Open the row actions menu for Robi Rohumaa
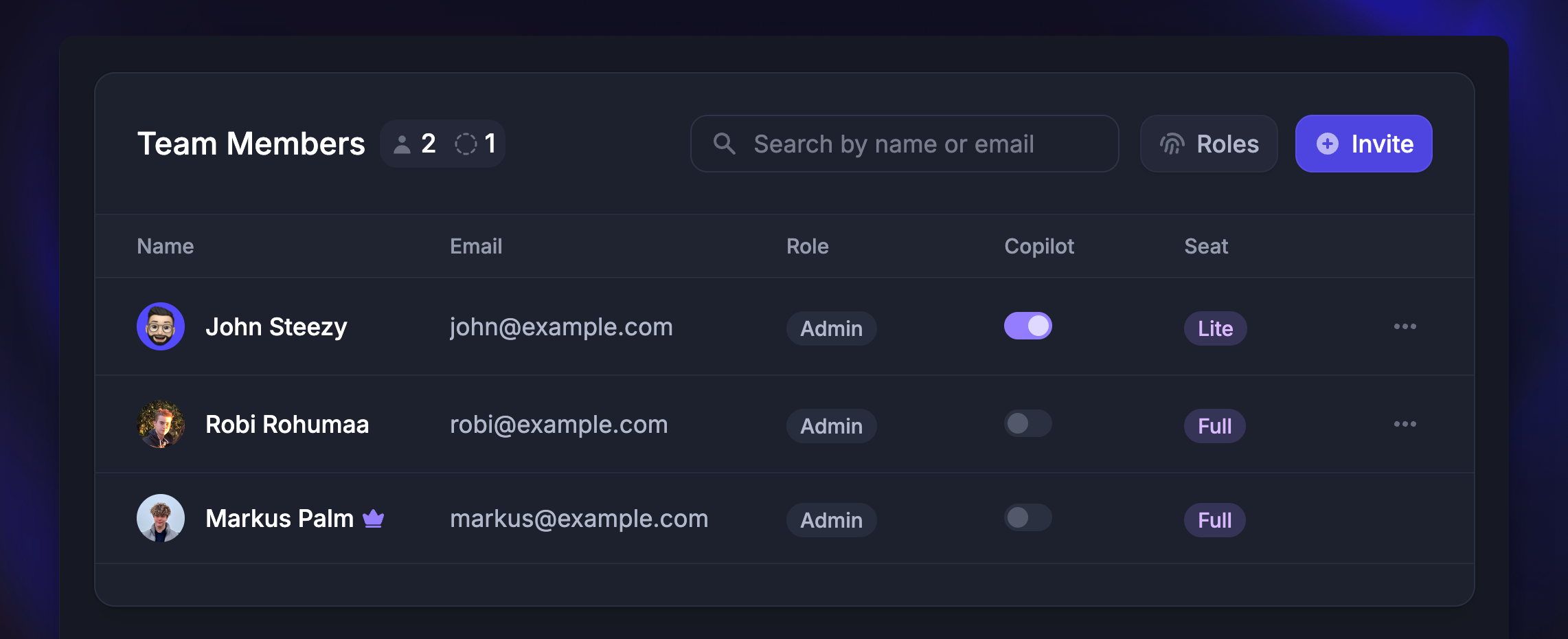1568x639 pixels. (1405, 423)
